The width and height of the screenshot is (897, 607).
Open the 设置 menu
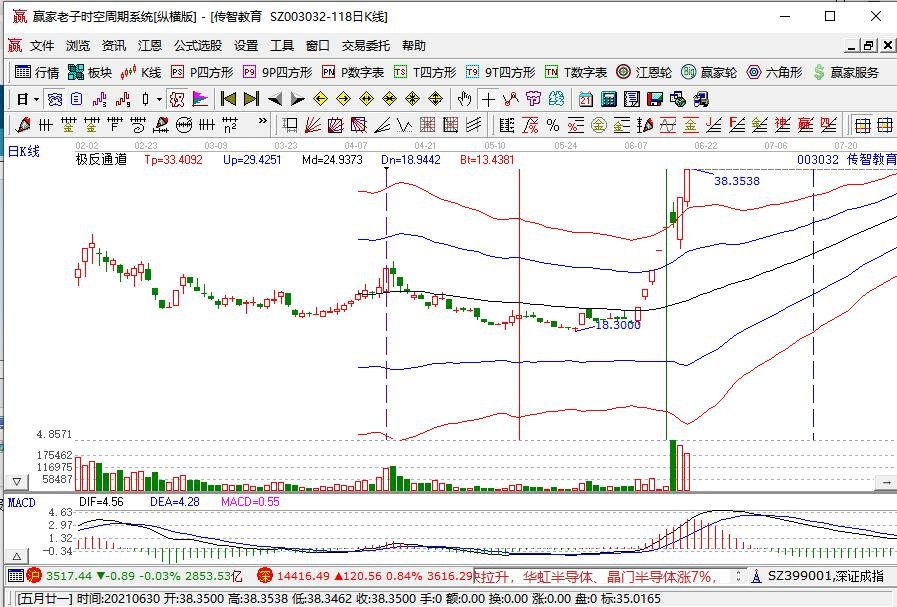click(x=246, y=46)
